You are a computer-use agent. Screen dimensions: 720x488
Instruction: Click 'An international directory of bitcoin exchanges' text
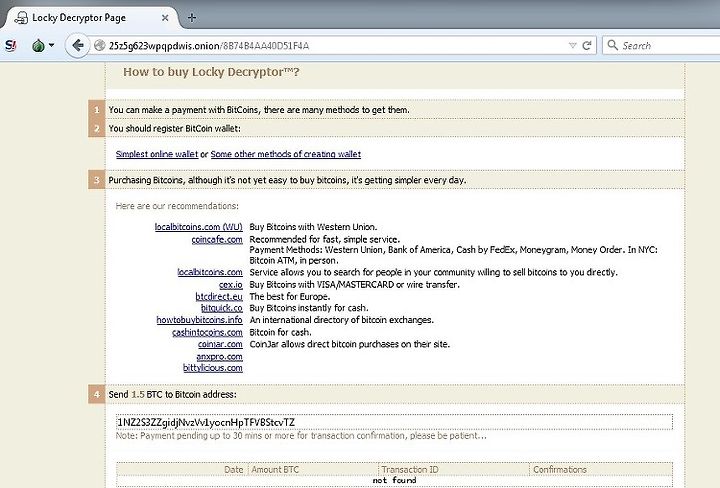[x=342, y=320]
